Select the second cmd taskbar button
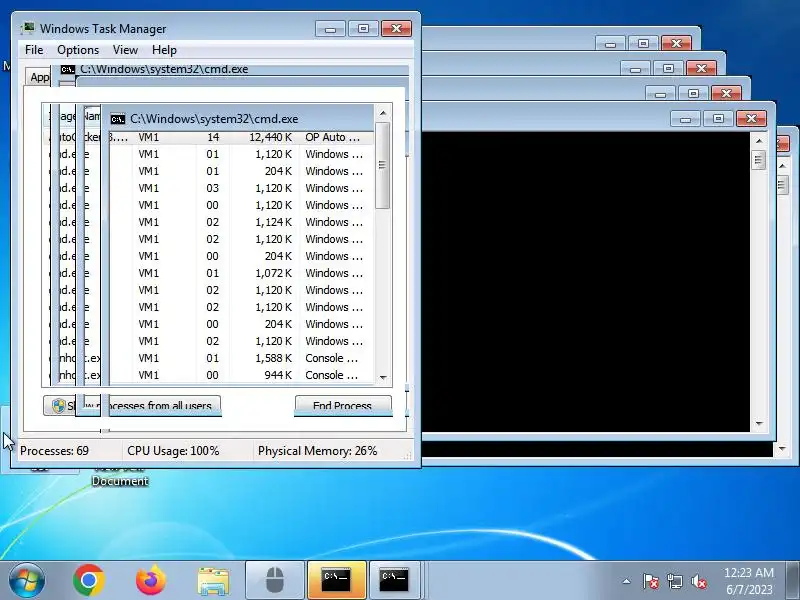 394,581
